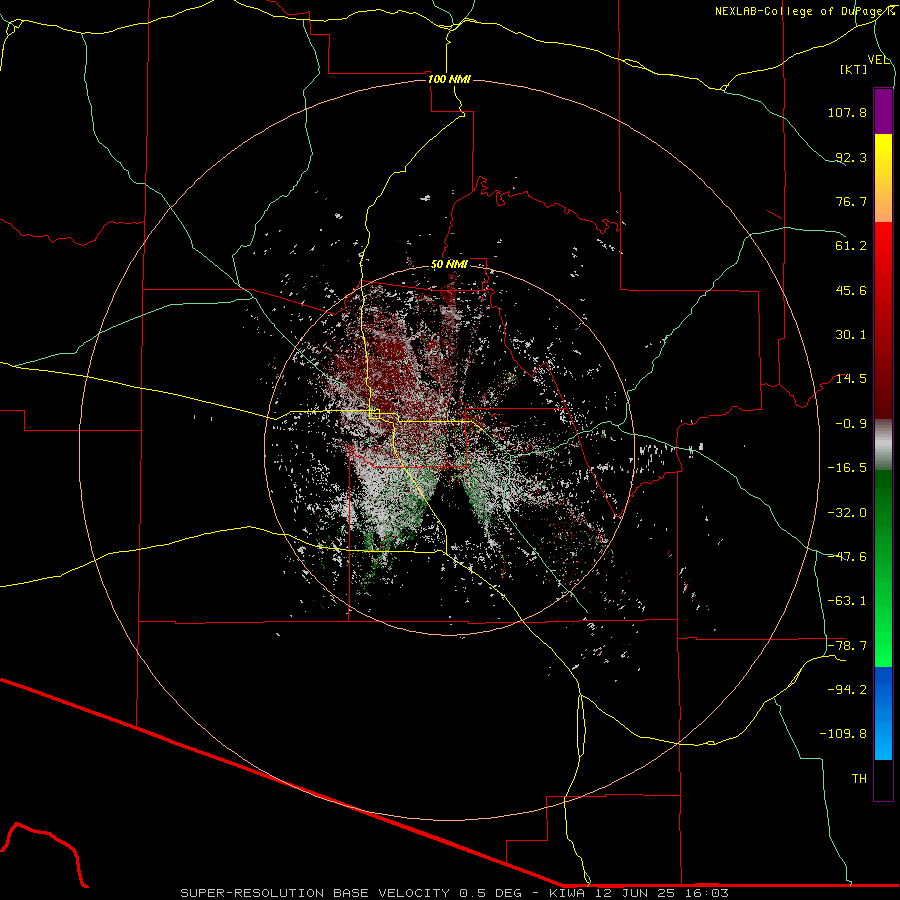Select the -0.9 scale value
The height and width of the screenshot is (900, 900).
[x=851, y=424]
